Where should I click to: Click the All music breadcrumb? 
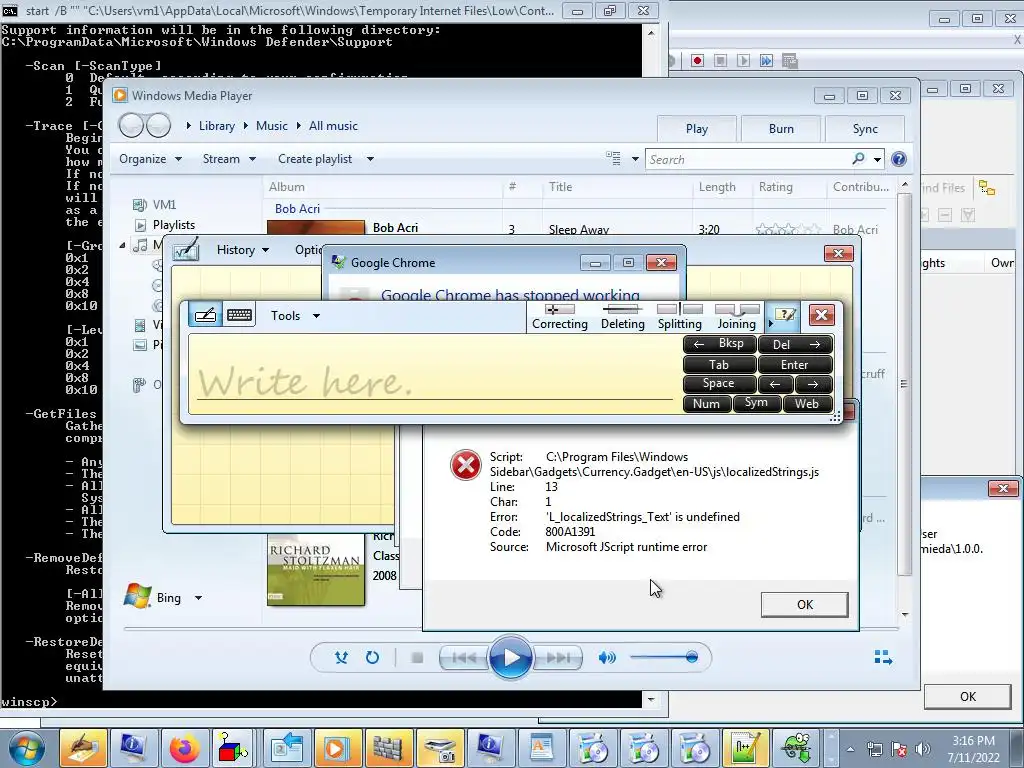pos(333,126)
